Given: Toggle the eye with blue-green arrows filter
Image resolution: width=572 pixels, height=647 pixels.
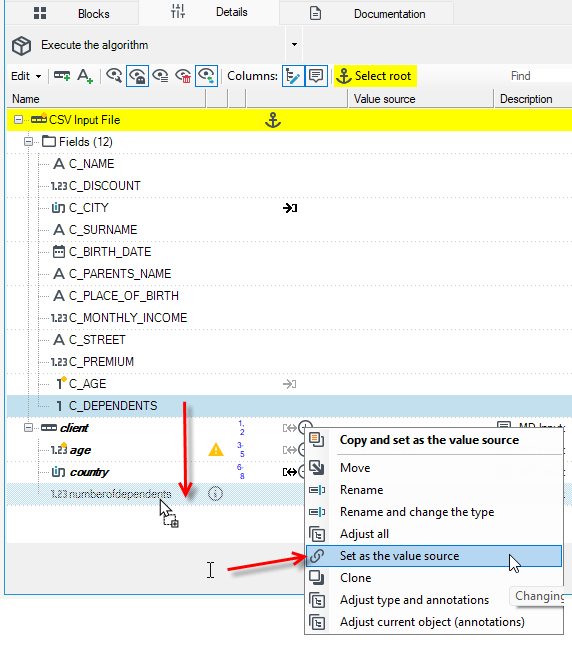Looking at the screenshot, I should point(206,76).
